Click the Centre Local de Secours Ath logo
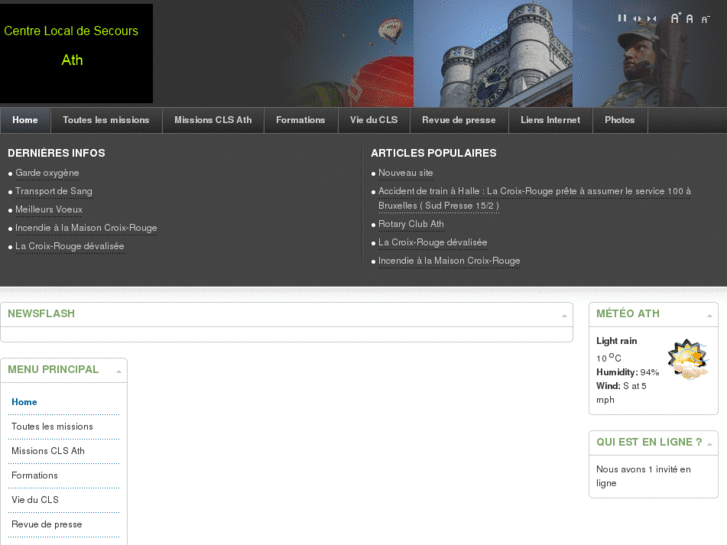 click(76, 53)
